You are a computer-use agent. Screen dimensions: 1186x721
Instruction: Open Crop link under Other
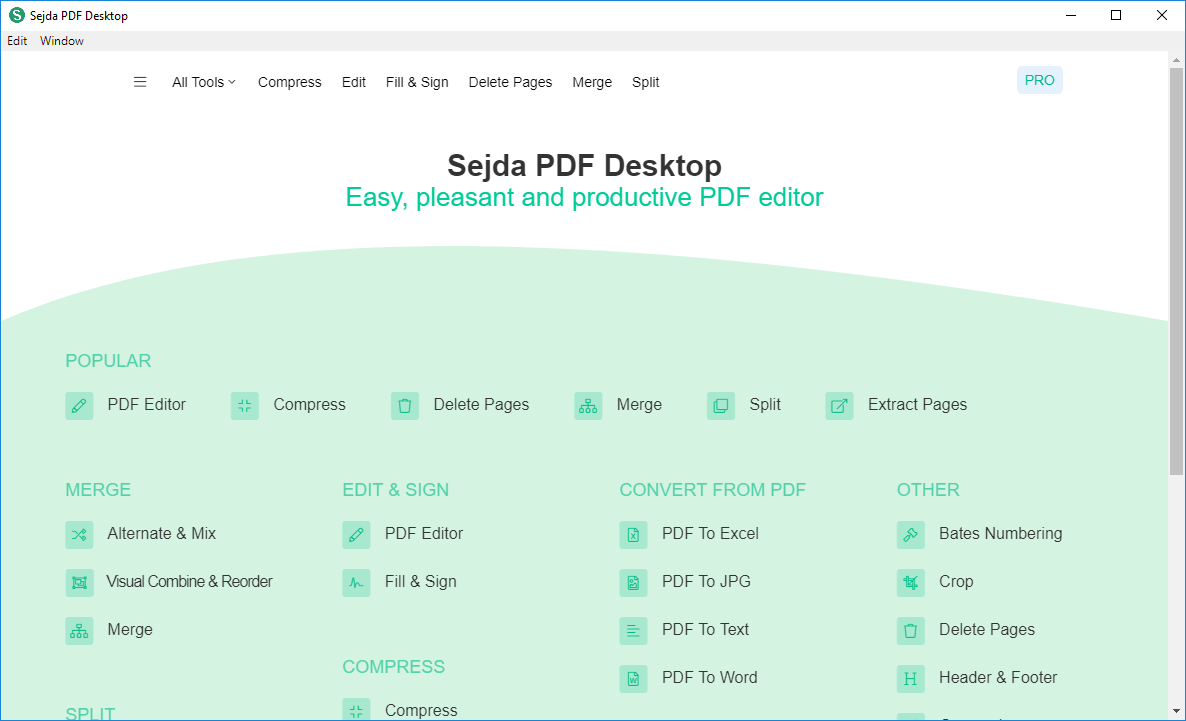956,582
